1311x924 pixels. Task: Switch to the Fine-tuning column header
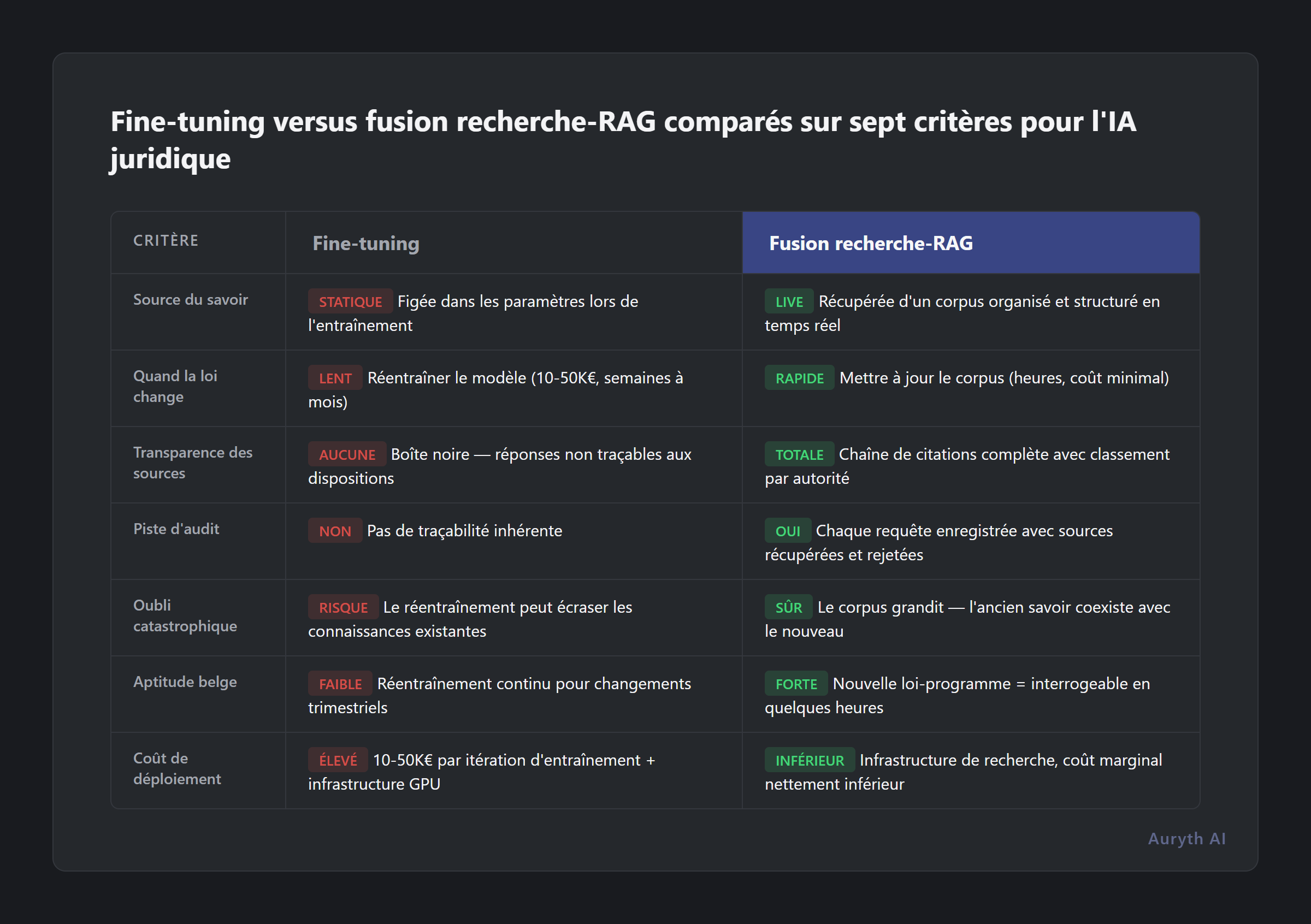365,242
